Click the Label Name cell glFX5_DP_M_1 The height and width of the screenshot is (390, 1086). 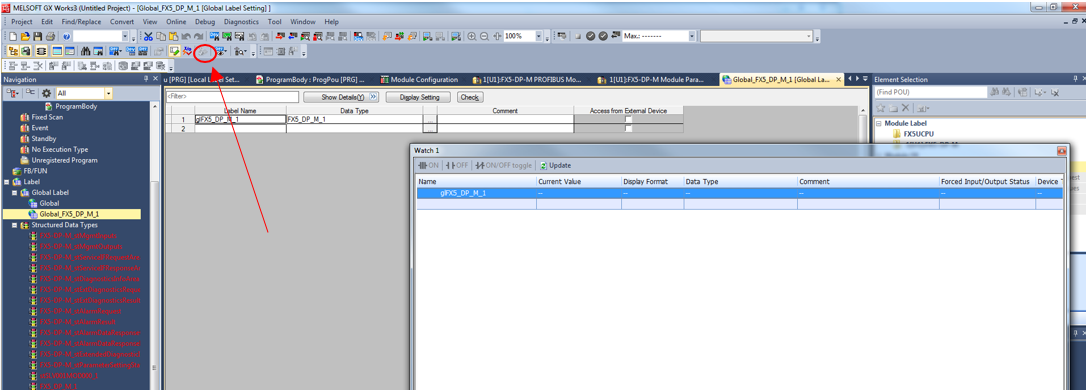[x=240, y=120]
